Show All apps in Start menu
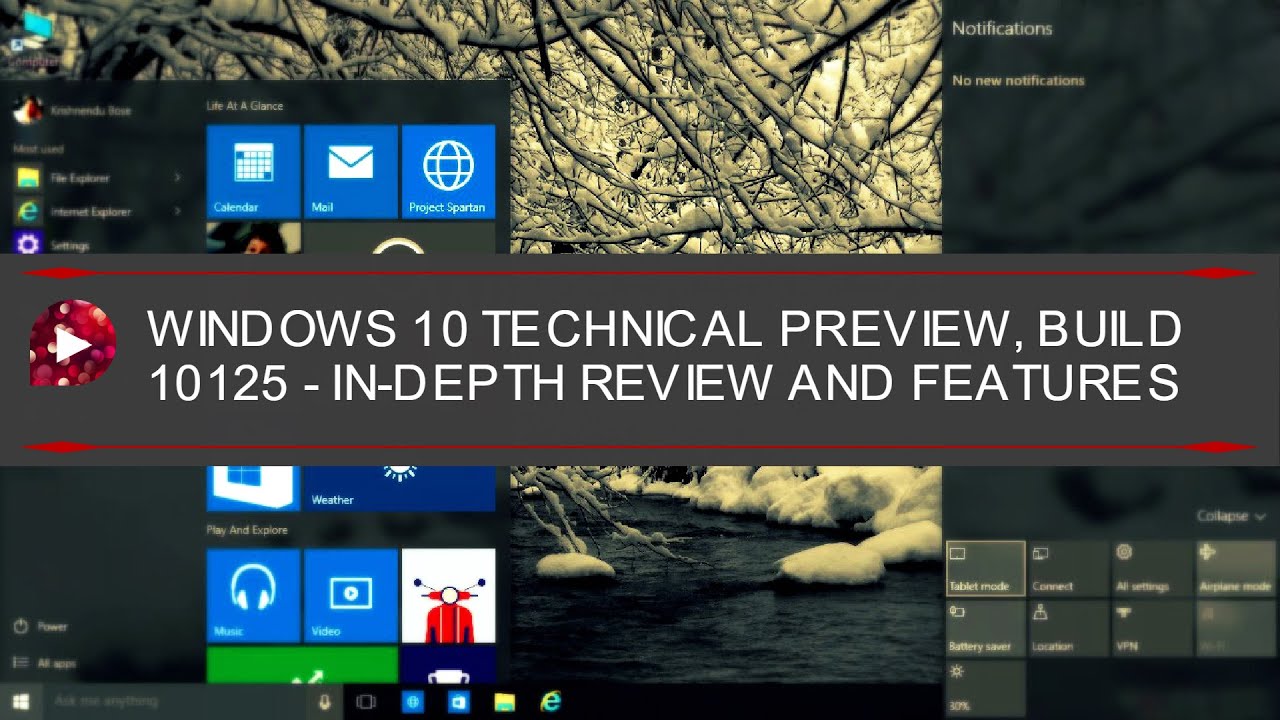1280x720 pixels. pos(45,663)
